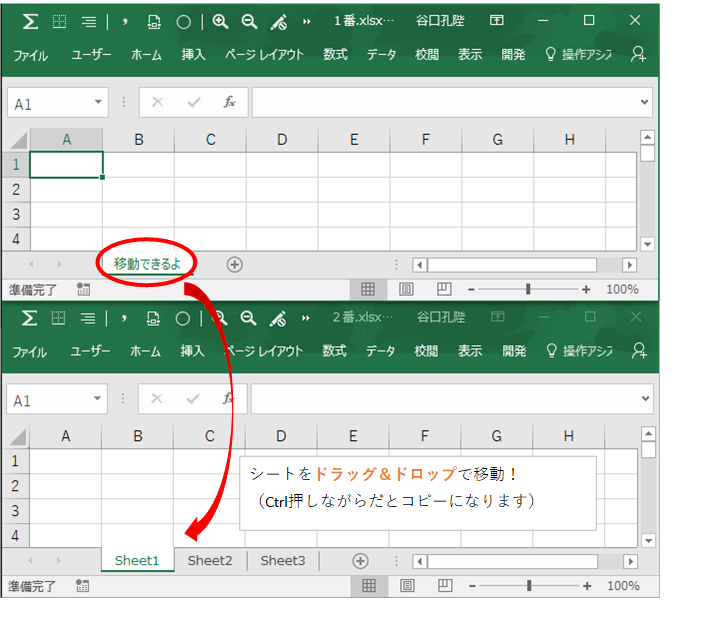Click AutoSum icon in 2番.xlsx window
Image resolution: width=721 pixels, height=626 pixels.
point(29,318)
